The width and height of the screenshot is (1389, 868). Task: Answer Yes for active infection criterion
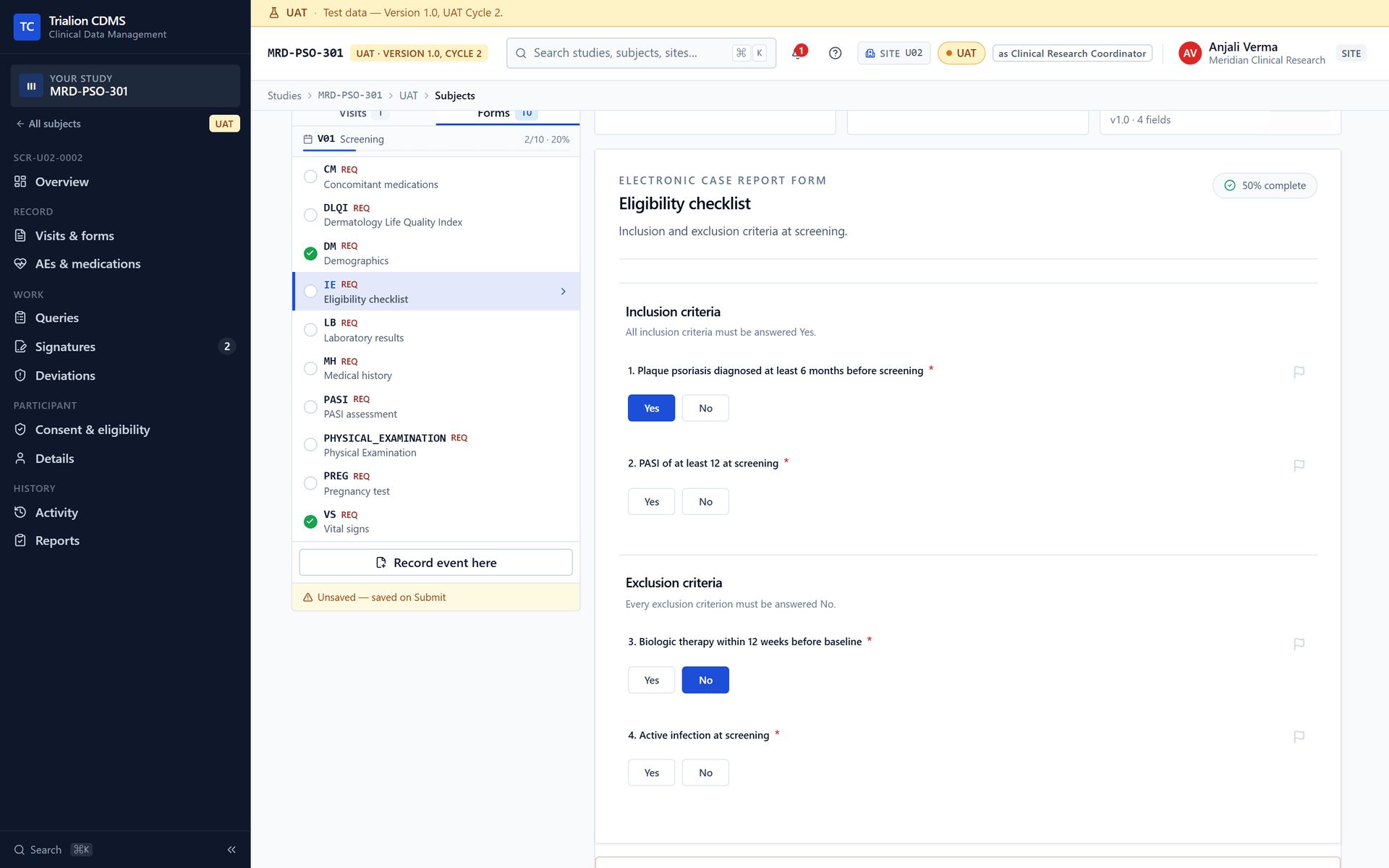[x=651, y=773]
